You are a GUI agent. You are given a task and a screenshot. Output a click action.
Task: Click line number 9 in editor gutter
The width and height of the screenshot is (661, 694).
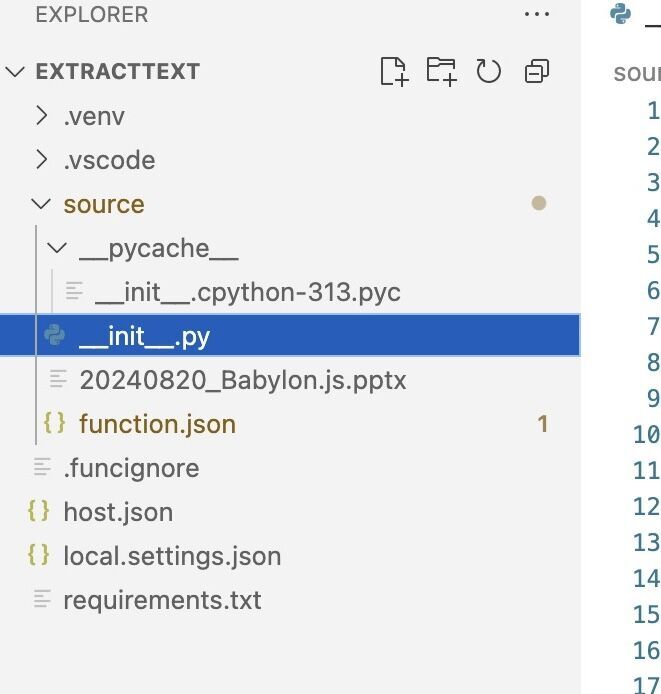coord(653,398)
